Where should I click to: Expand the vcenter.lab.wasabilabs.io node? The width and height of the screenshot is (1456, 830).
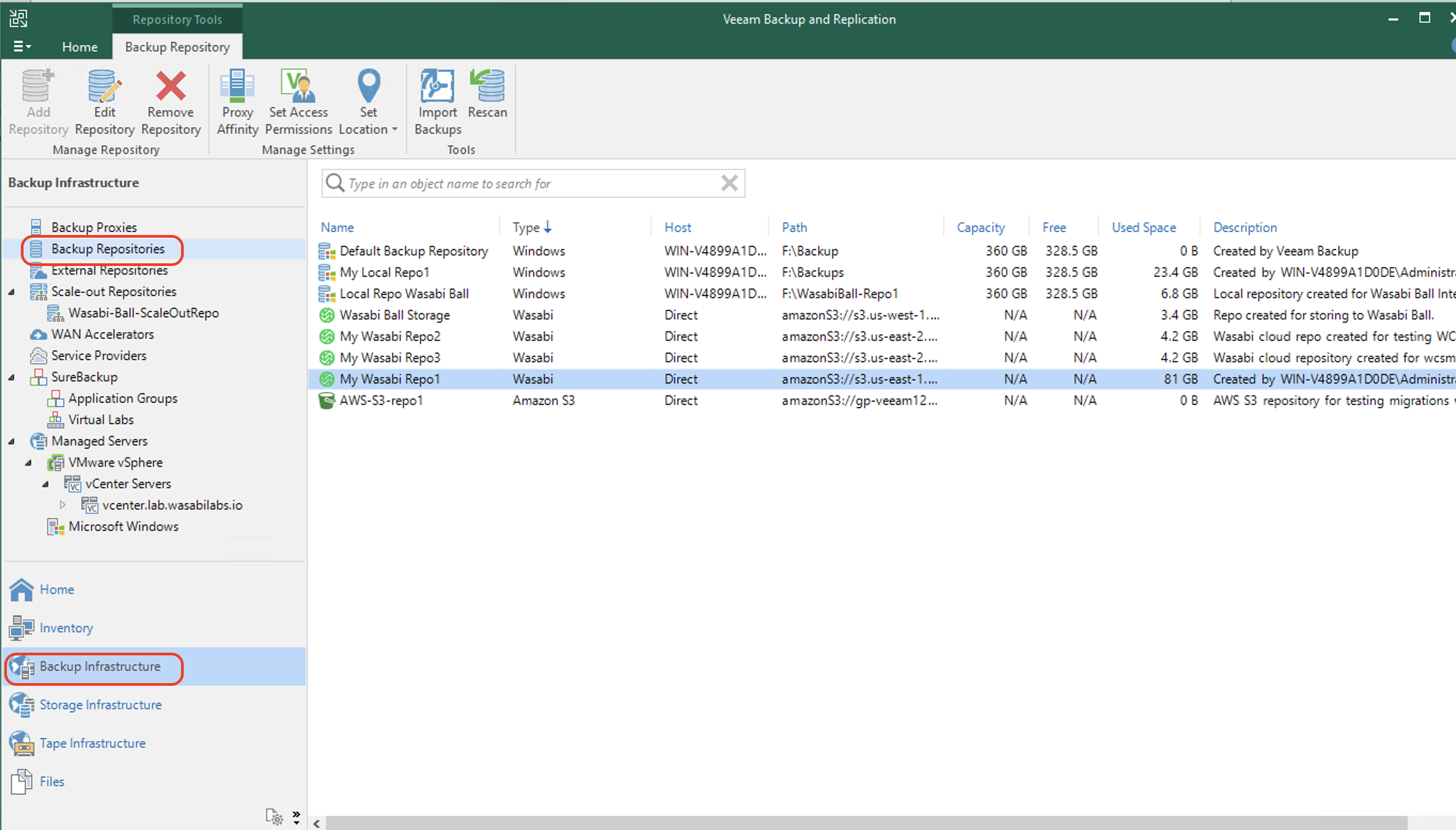[62, 505]
